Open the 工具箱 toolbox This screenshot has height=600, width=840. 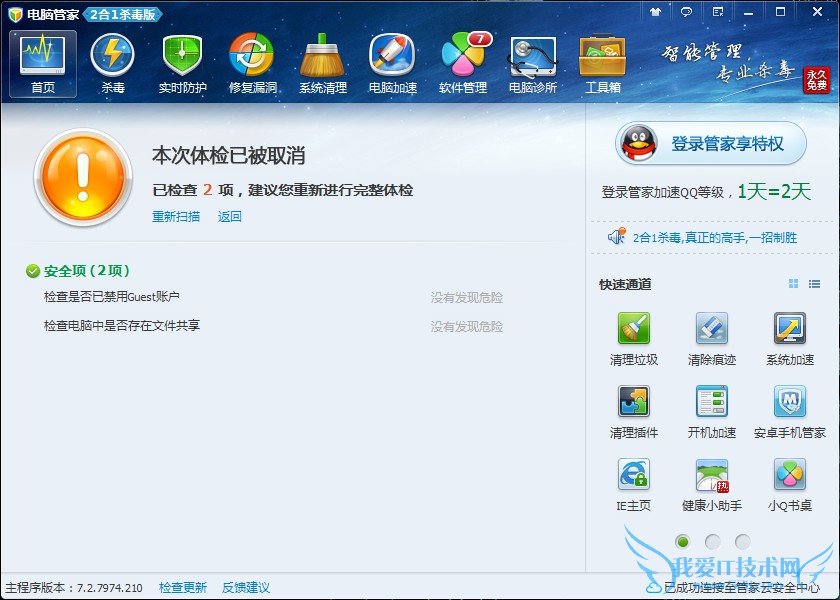click(x=603, y=64)
